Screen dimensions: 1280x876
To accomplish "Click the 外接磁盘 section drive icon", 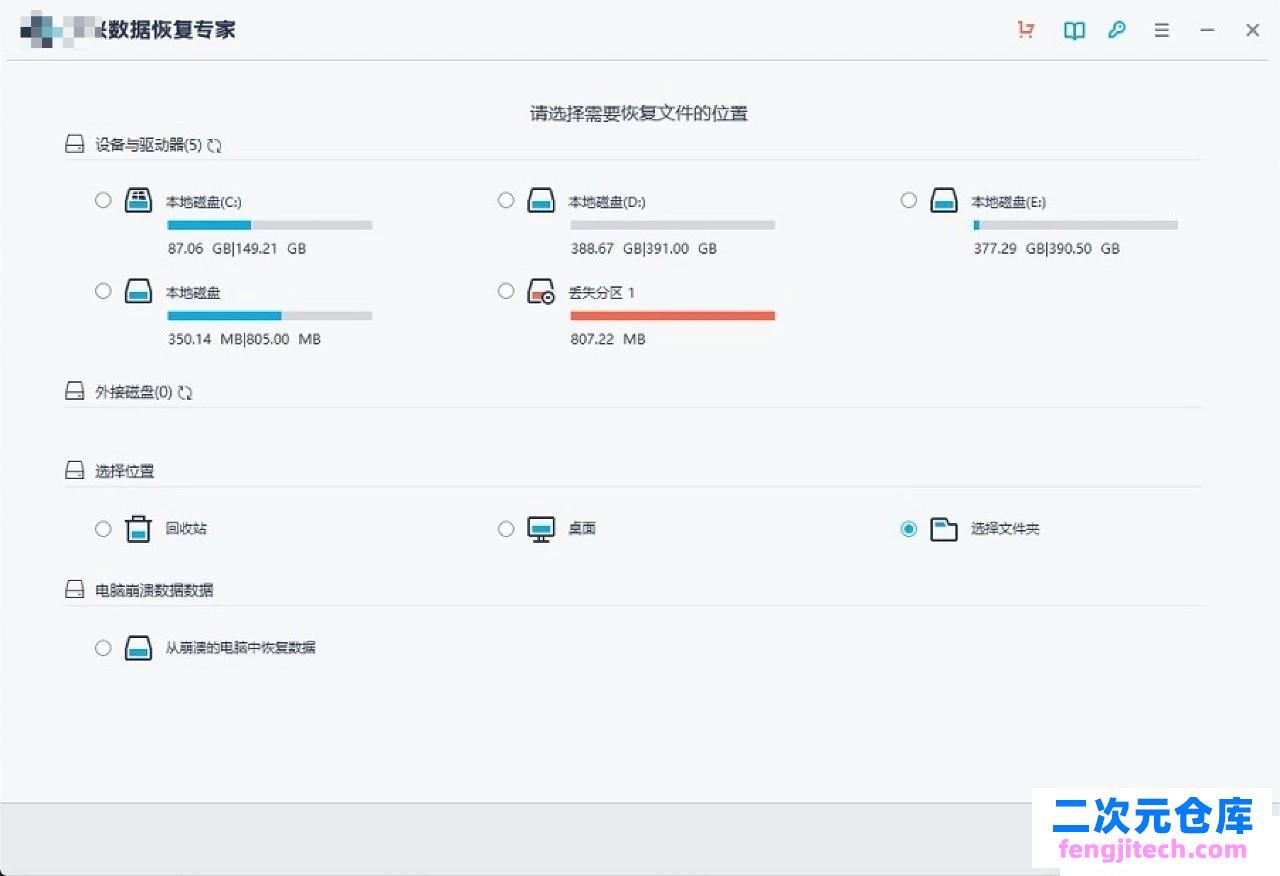I will pos(74,392).
